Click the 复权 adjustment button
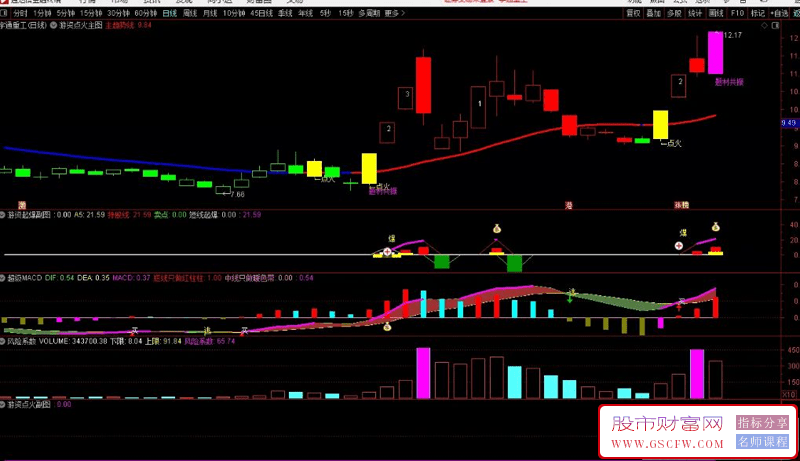Screen dimensions: 800x461 tap(633, 13)
